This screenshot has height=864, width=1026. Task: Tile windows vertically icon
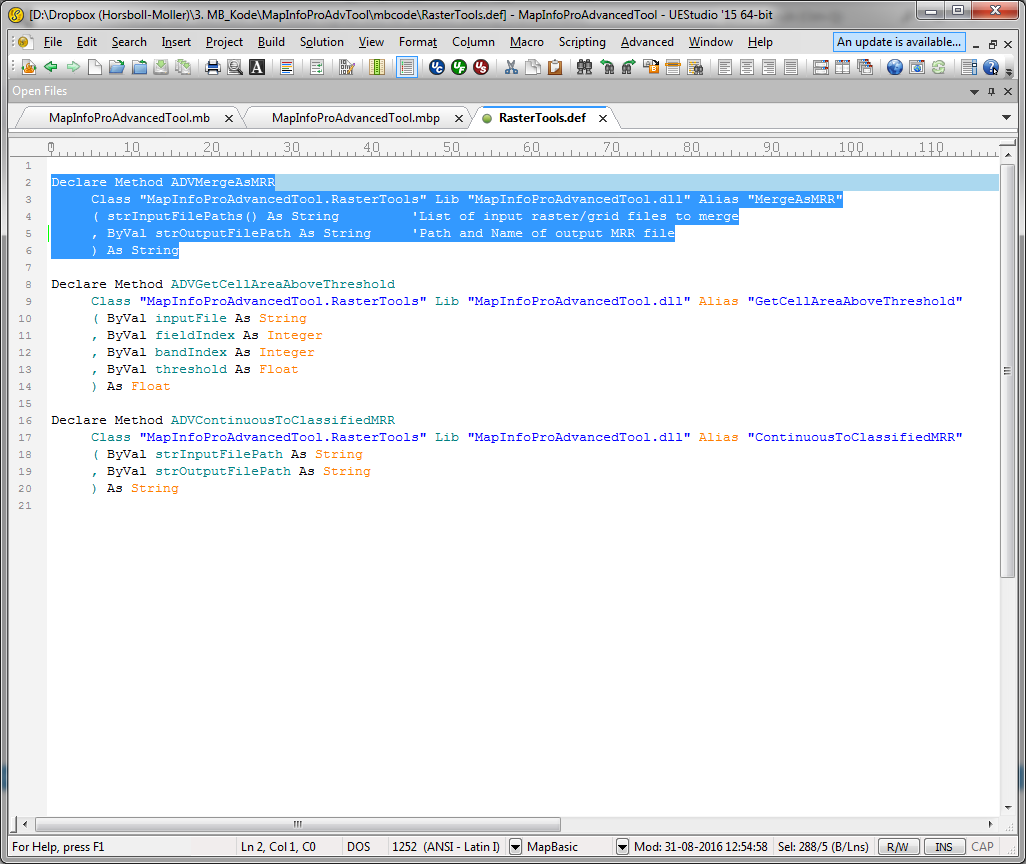[x=843, y=67]
